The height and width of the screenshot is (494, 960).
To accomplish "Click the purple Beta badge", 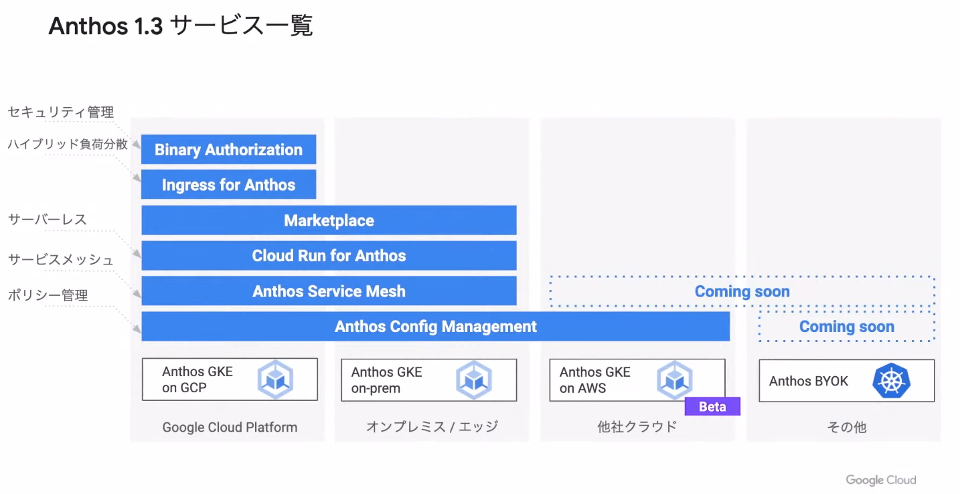I will coord(712,406).
